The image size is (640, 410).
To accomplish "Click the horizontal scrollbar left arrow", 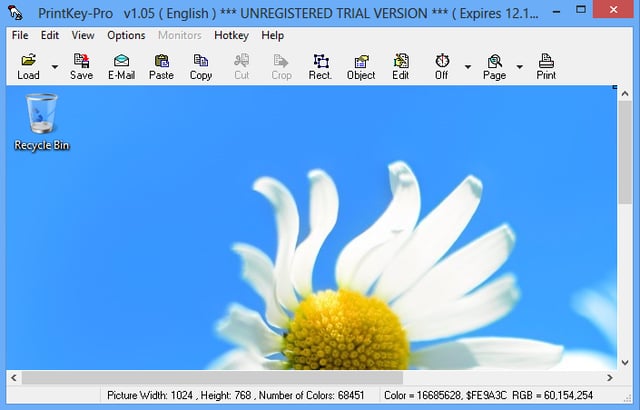I will 14,377.
